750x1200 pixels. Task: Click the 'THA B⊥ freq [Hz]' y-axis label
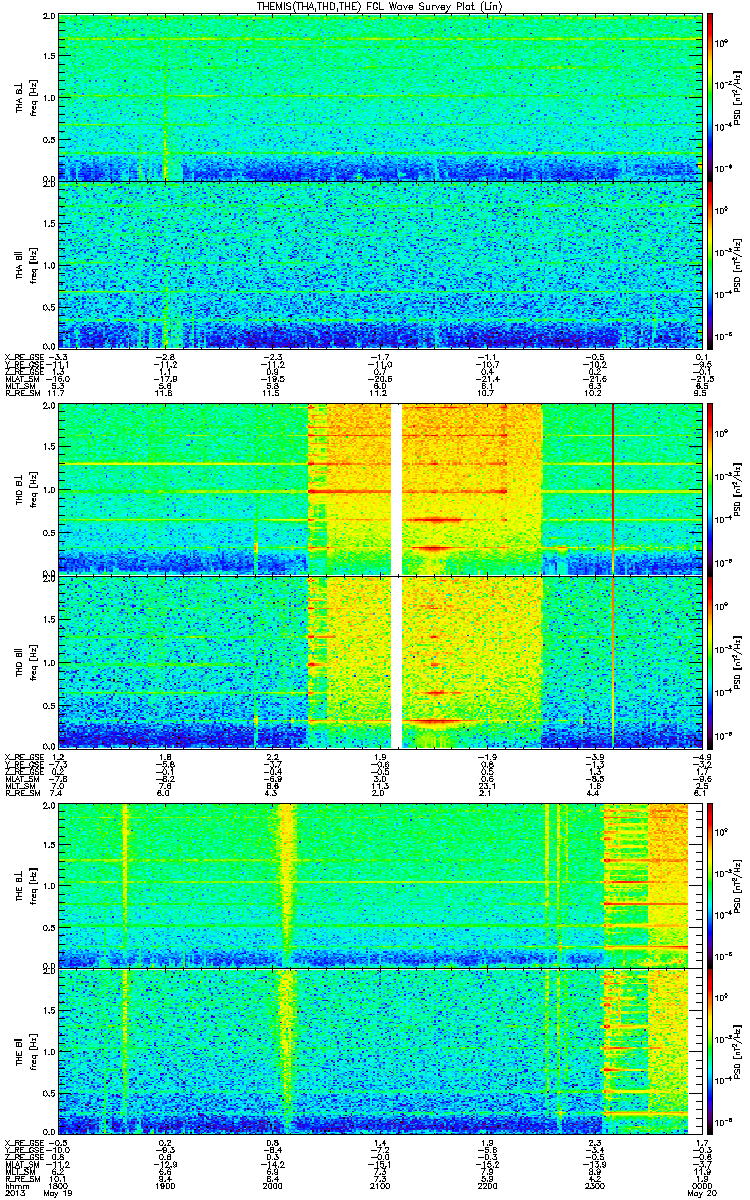(25, 97)
